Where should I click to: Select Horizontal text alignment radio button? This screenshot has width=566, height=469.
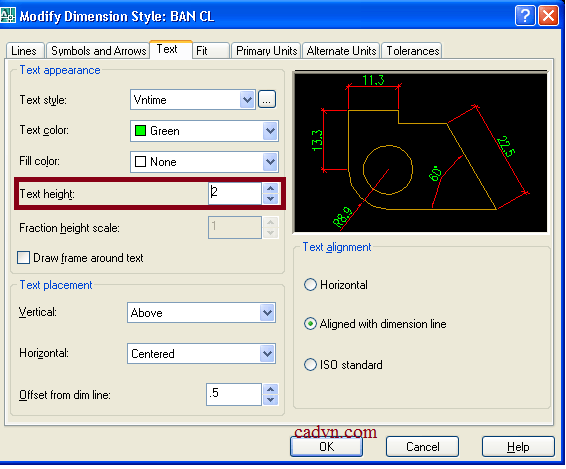310,285
